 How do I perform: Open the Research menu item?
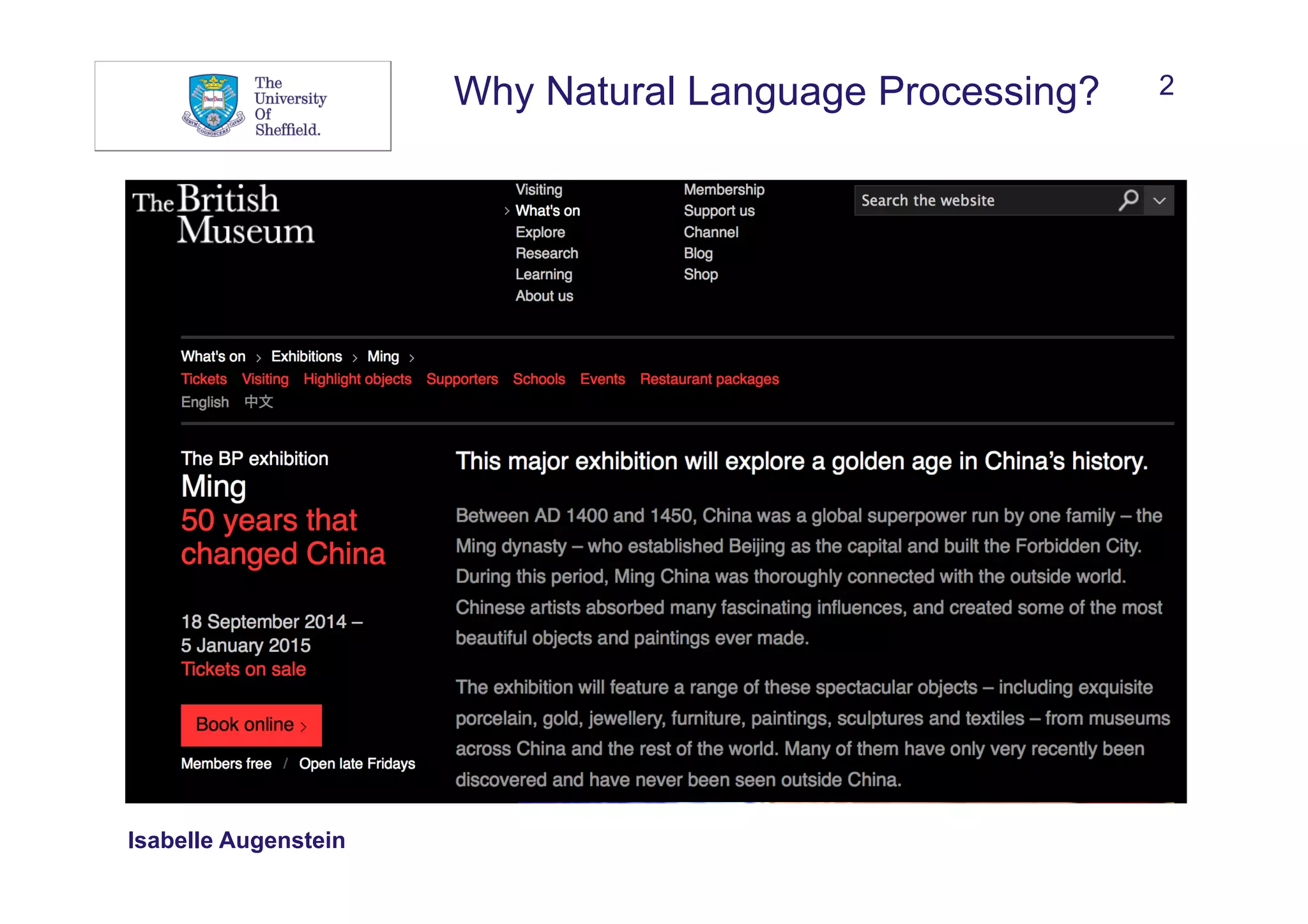coord(547,254)
